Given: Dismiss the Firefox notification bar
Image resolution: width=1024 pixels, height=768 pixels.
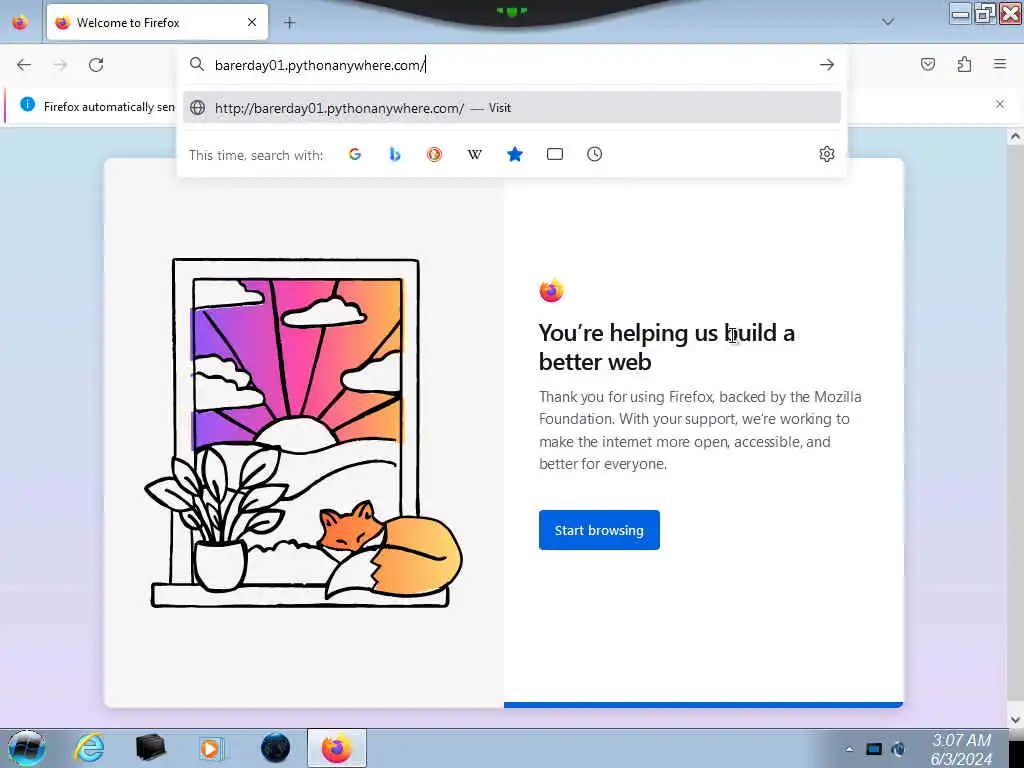Looking at the screenshot, I should tap(1000, 104).
